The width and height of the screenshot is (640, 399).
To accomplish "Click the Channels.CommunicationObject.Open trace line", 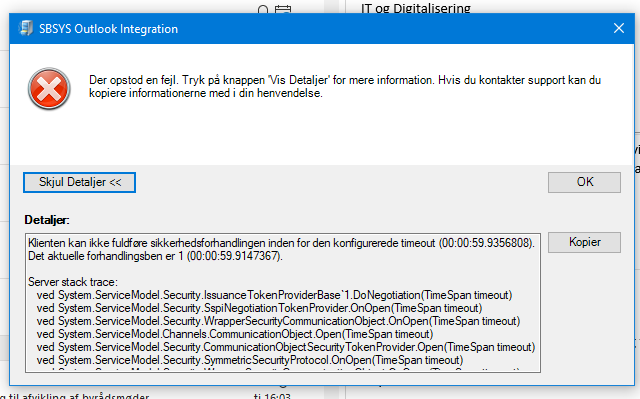I will [x=235, y=334].
